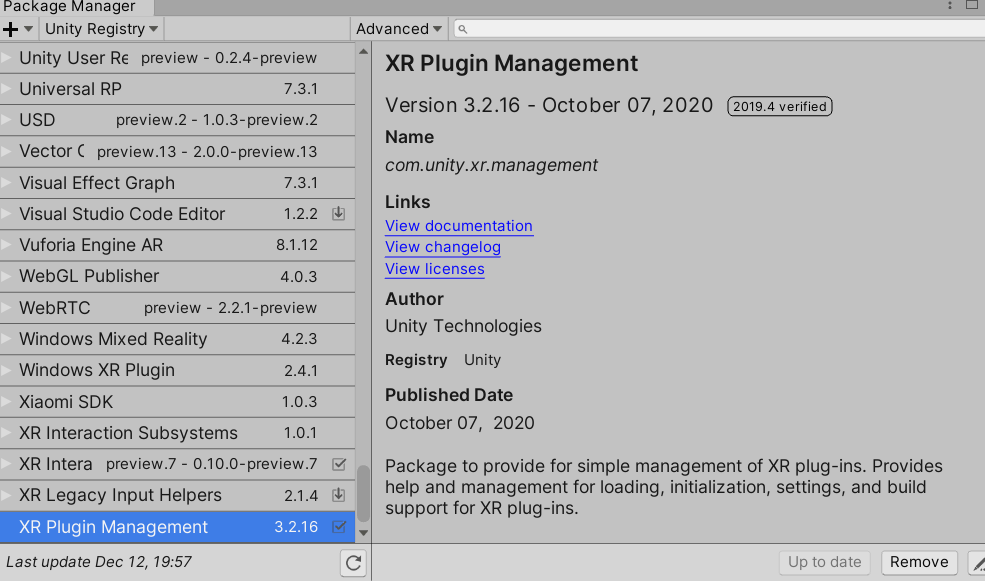Open the Unity Registry dropdown

(x=101, y=29)
